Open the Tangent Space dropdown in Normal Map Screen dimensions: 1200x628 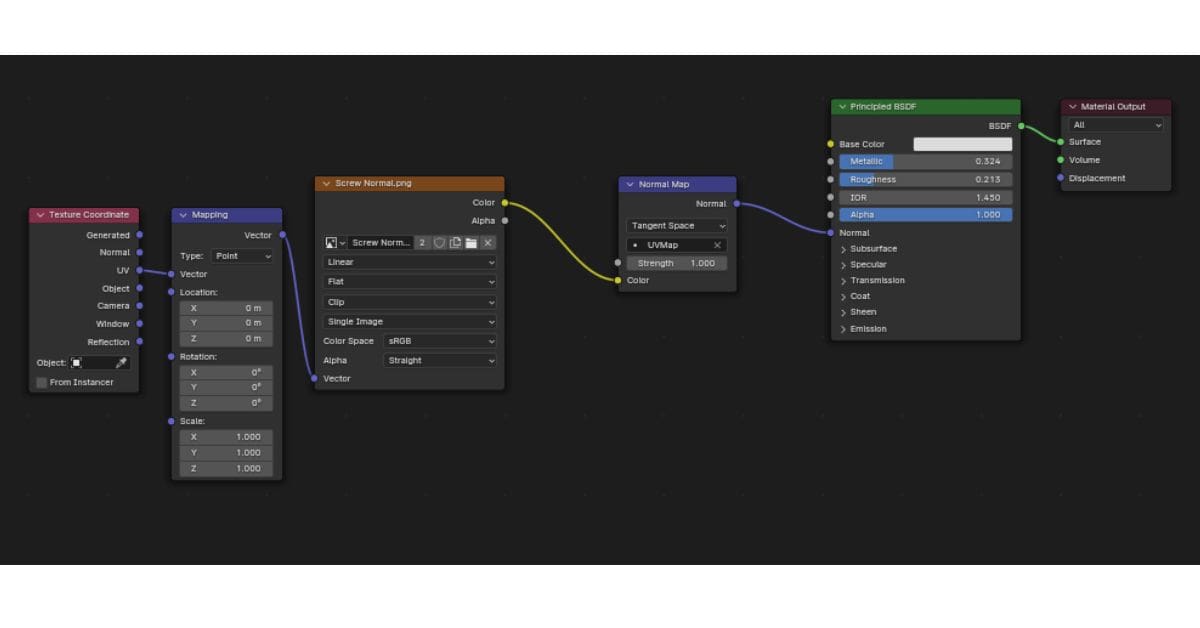(x=676, y=225)
